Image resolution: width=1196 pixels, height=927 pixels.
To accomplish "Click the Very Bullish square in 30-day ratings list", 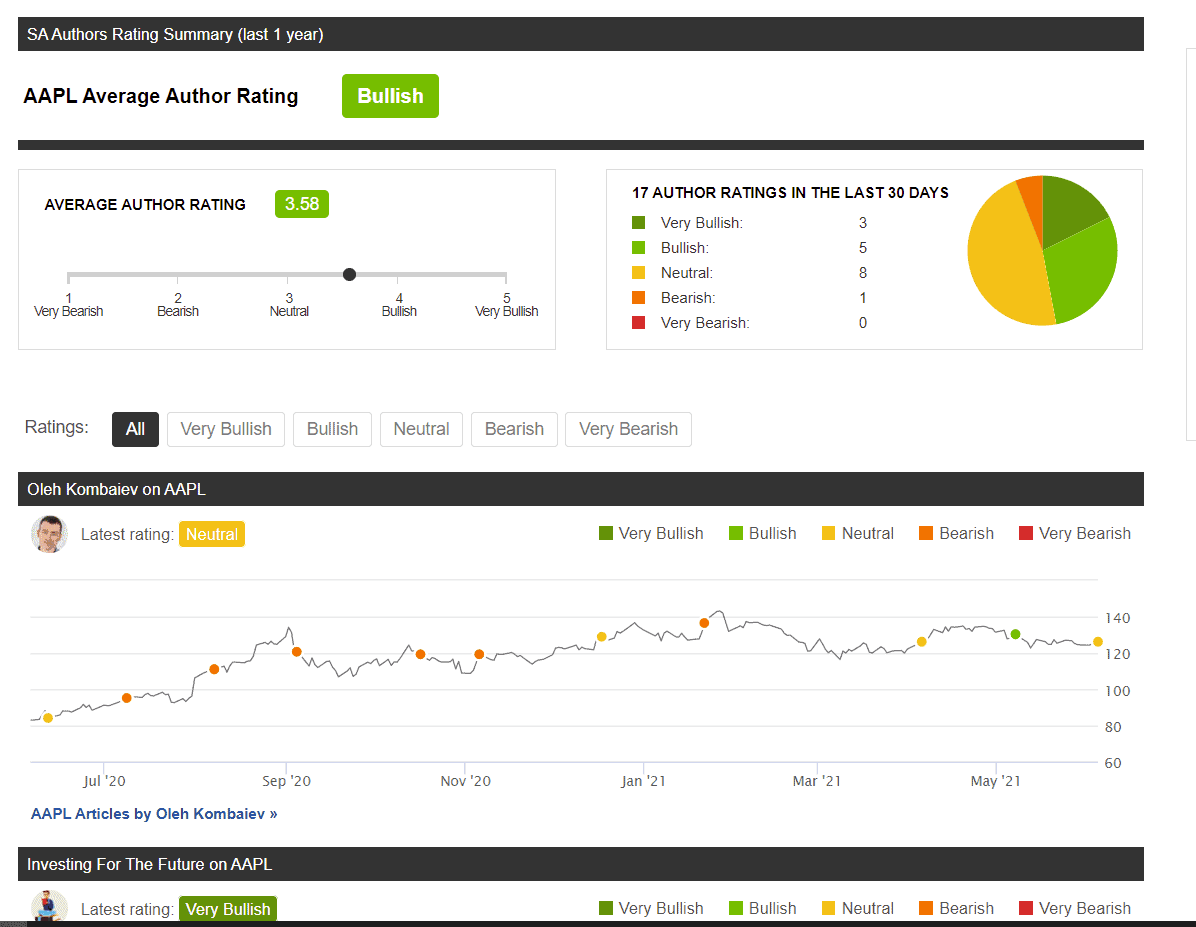I will point(638,223).
